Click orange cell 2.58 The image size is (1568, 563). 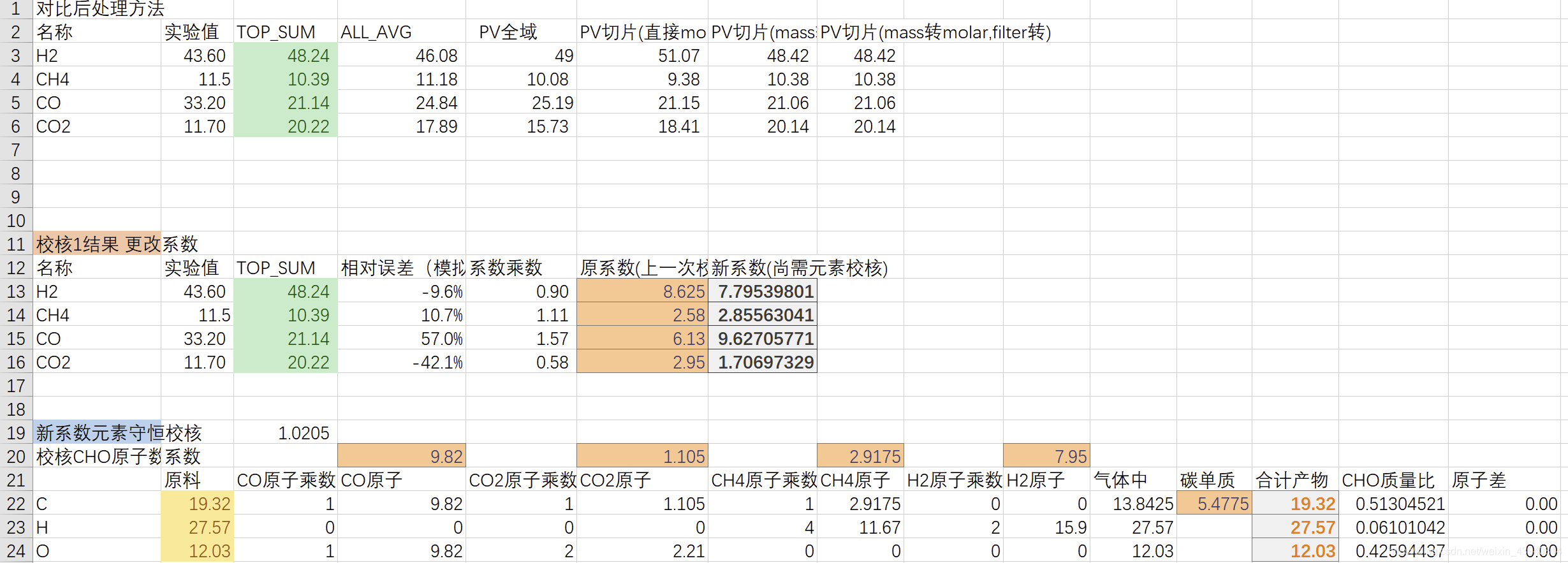pyautogui.click(x=642, y=314)
